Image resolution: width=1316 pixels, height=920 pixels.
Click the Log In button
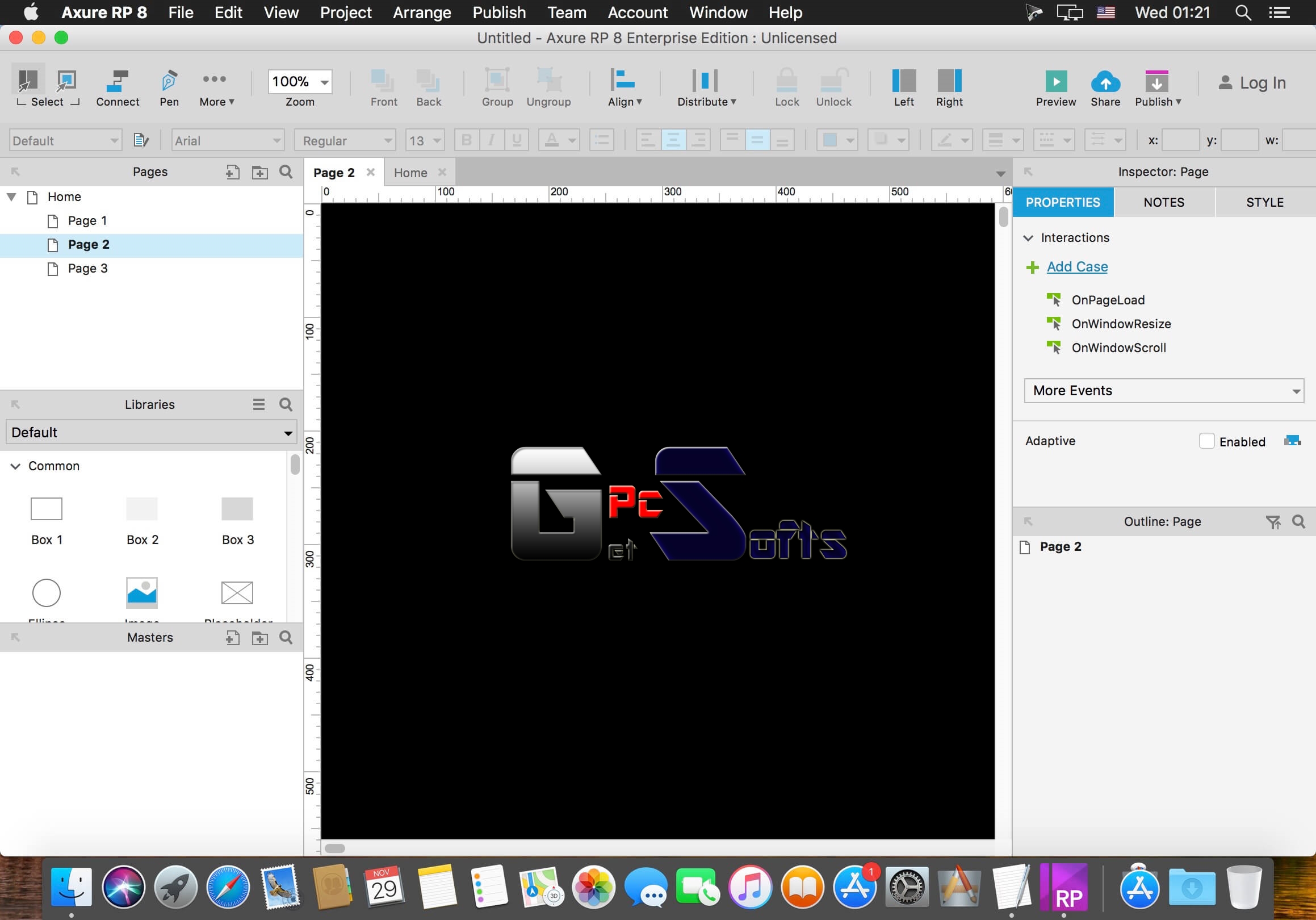pyautogui.click(x=1252, y=82)
